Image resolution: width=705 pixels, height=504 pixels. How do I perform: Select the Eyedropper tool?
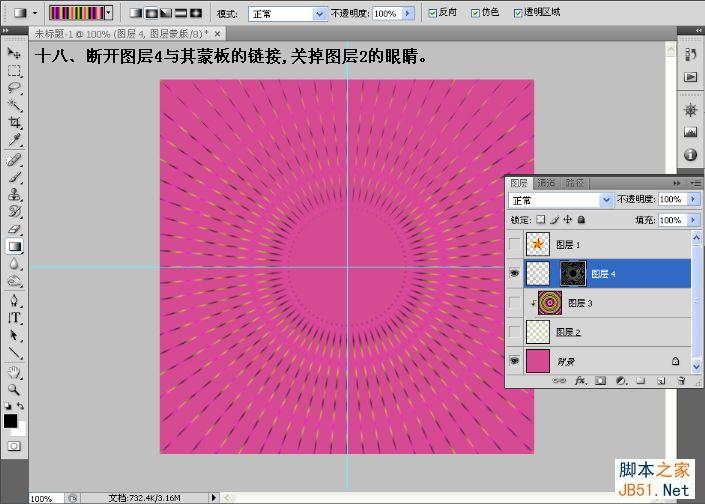pos(14,140)
